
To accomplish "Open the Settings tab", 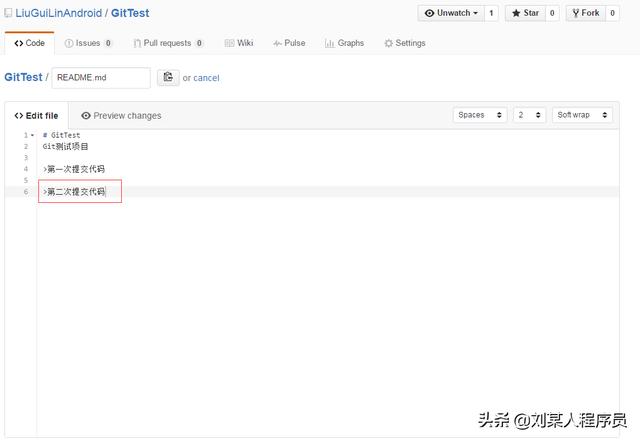I will coord(405,43).
